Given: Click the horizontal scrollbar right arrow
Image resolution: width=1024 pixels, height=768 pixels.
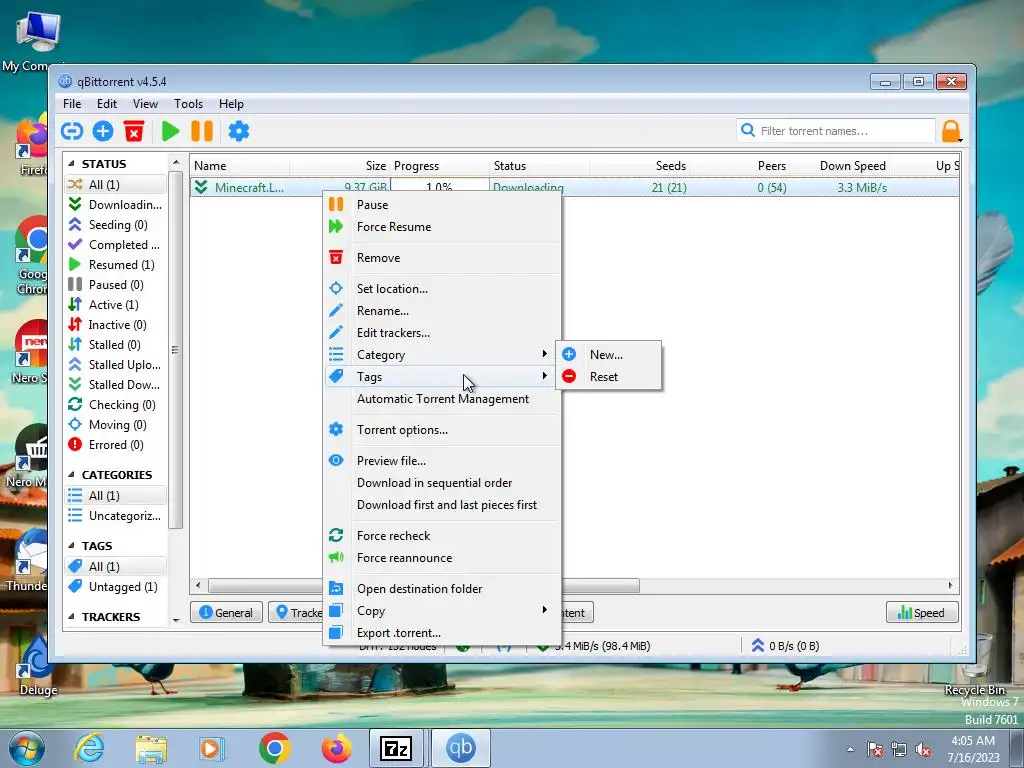Looking at the screenshot, I should pos(950,585).
